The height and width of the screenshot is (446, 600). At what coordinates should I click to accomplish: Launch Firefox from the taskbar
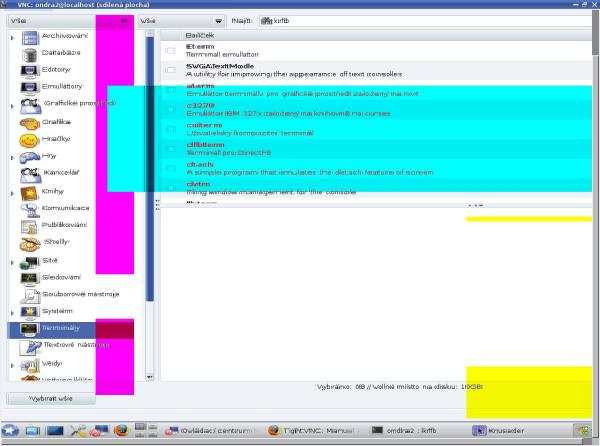click(121, 430)
